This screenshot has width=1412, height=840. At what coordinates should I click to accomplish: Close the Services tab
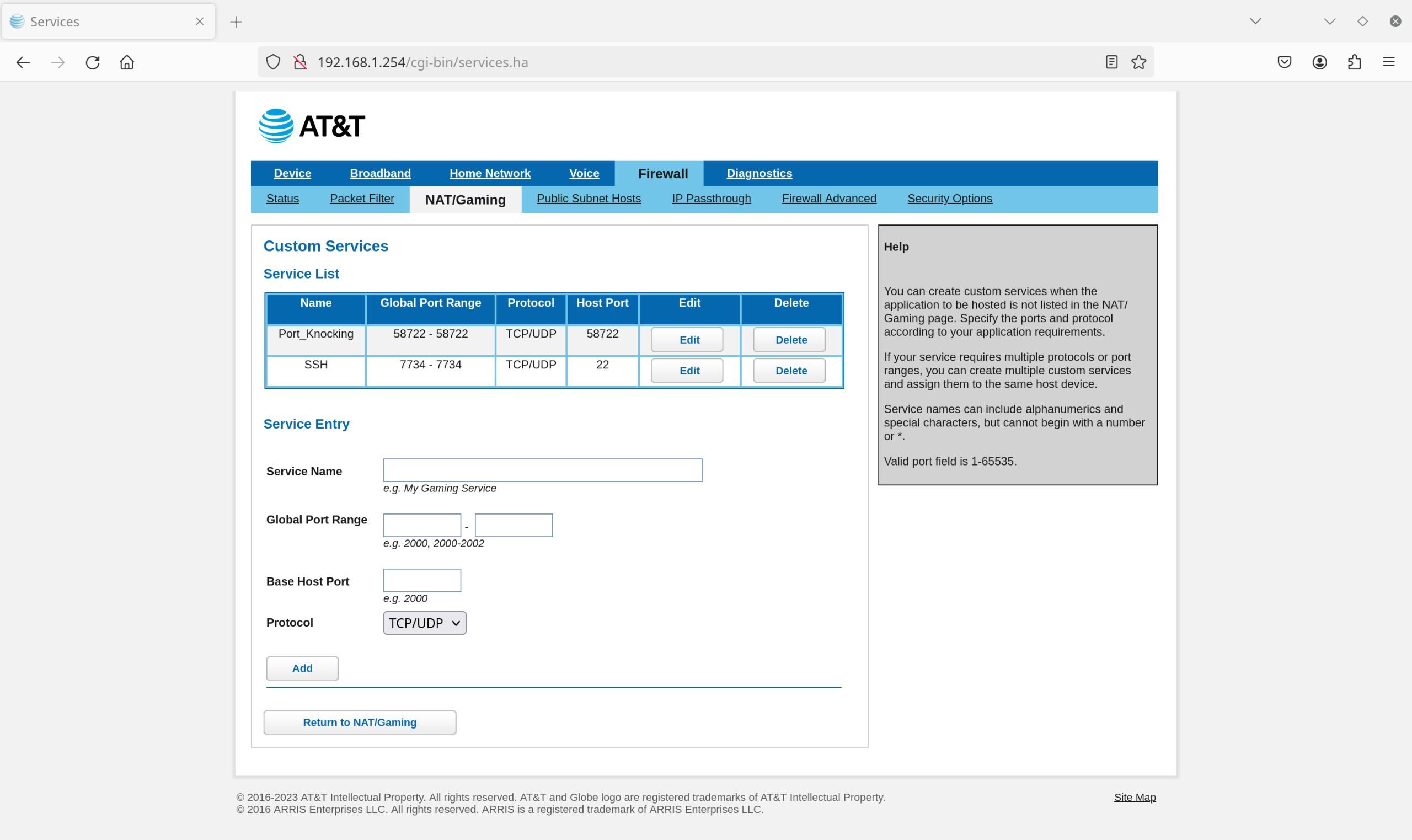[x=200, y=22]
